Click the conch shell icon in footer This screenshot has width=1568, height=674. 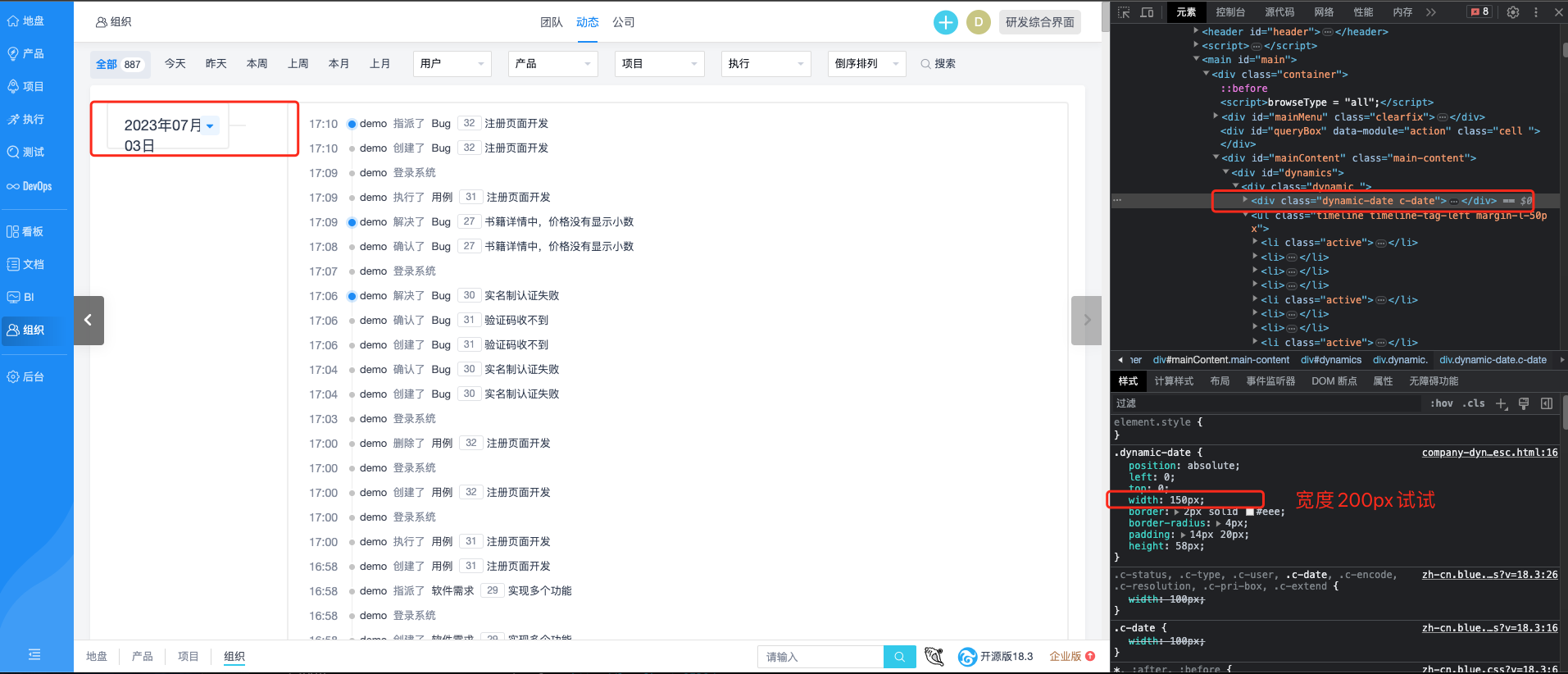click(x=934, y=657)
